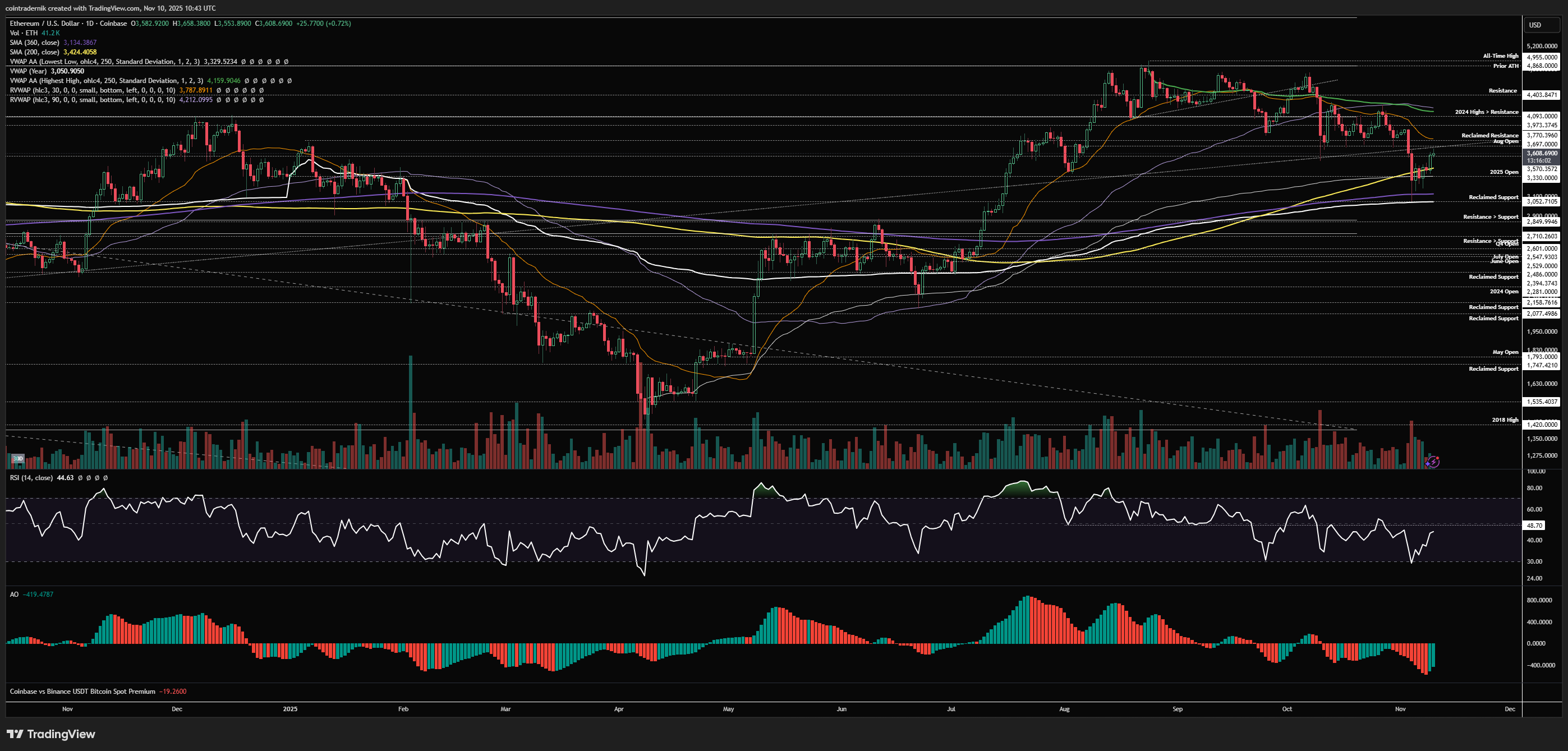Click the AO indicator legend label
Screen dimensions: 1568x751
point(14,595)
